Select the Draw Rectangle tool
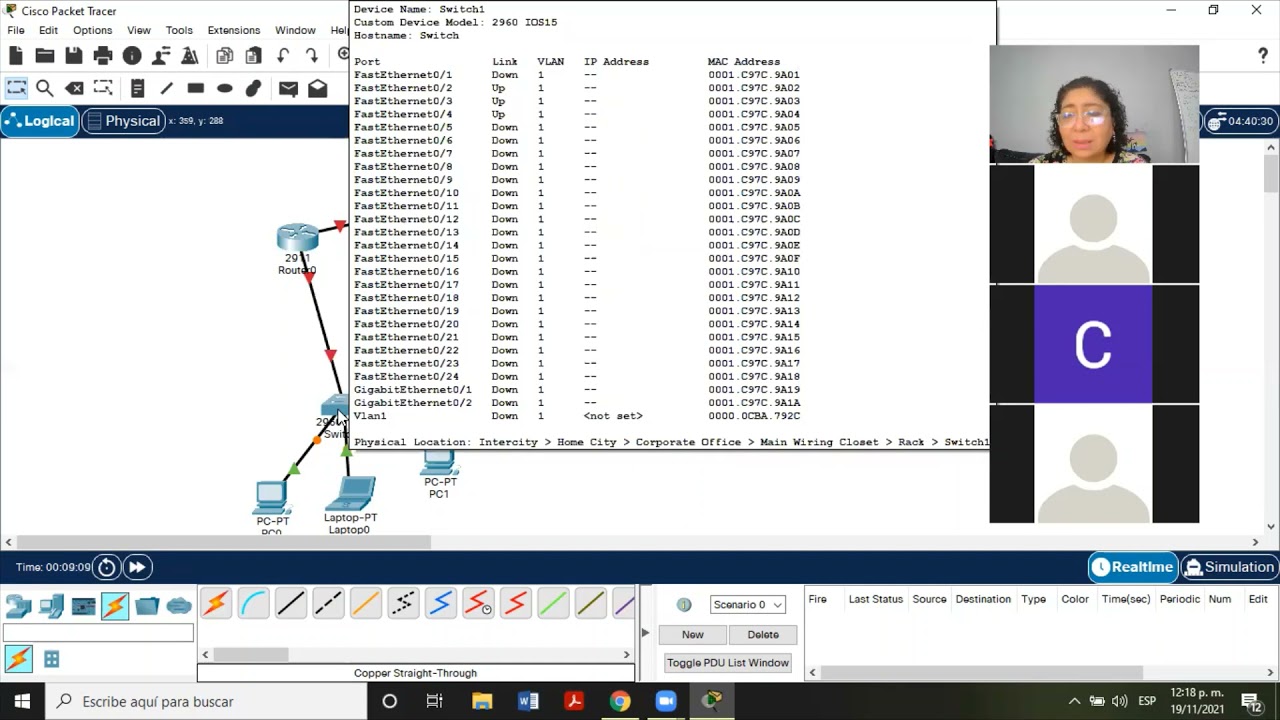The height and width of the screenshot is (720, 1280). pyautogui.click(x=195, y=88)
